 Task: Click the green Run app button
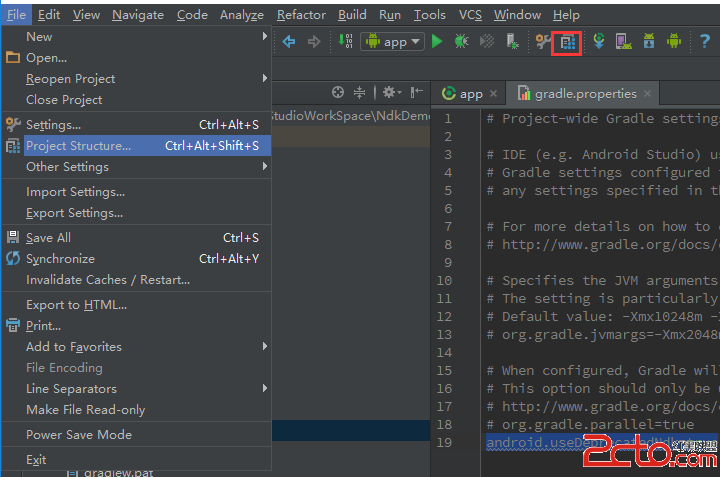(437, 41)
